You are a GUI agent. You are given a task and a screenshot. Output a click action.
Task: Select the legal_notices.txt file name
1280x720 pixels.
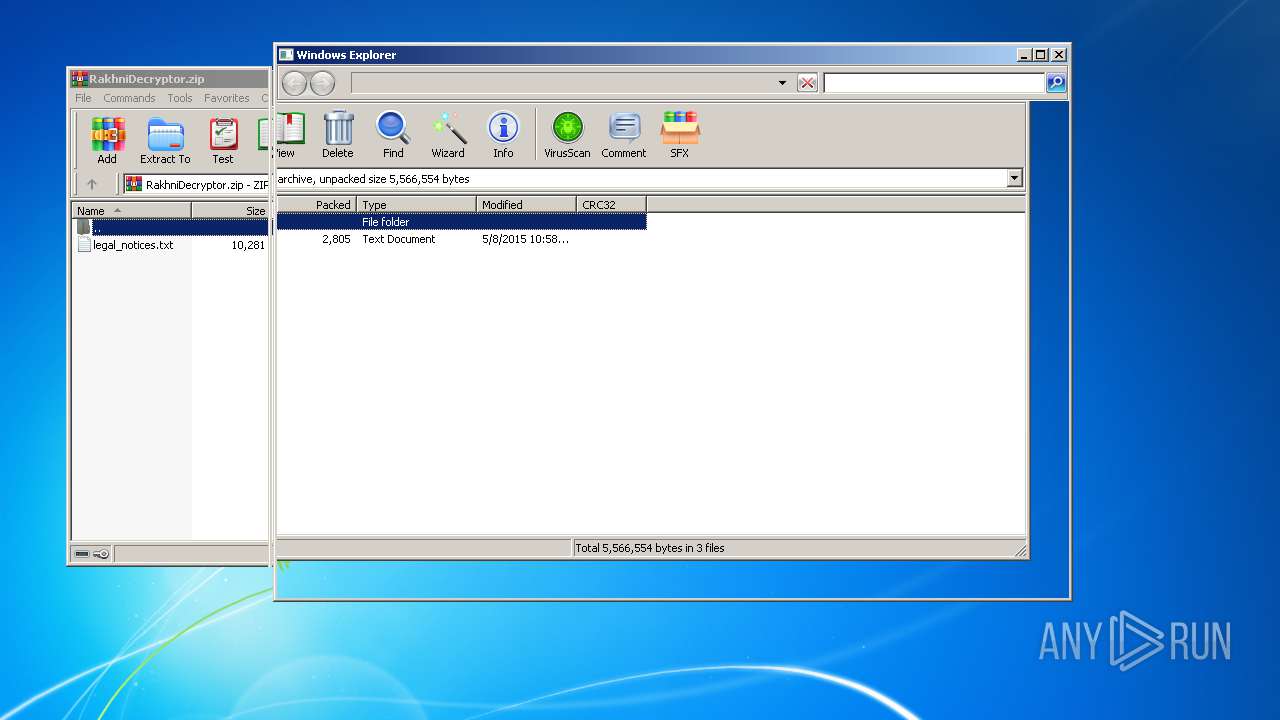tap(133, 245)
